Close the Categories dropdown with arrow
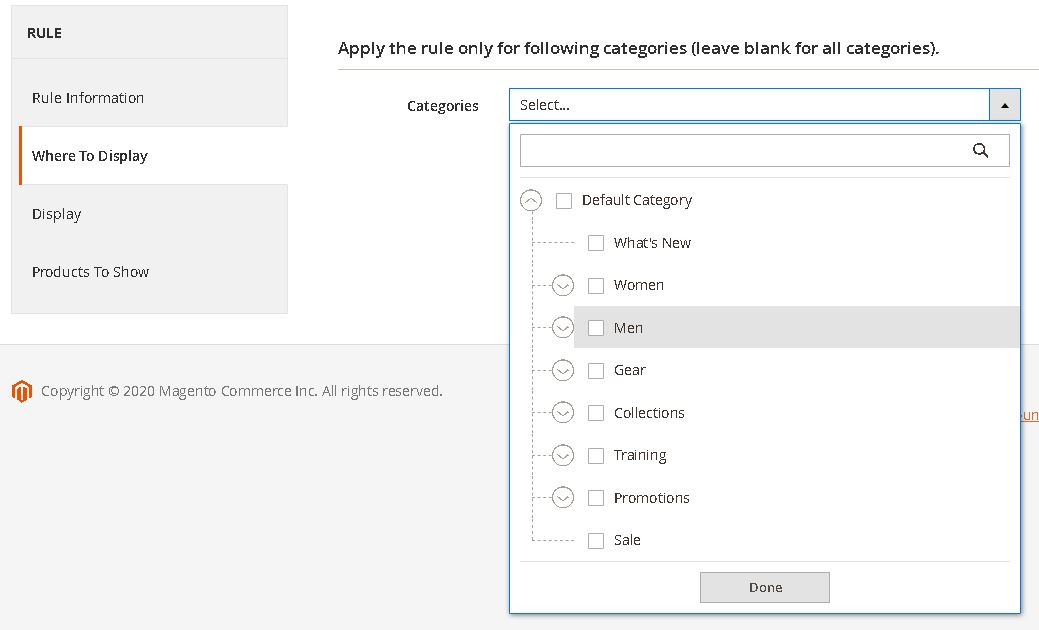The height and width of the screenshot is (630, 1039). tap(1004, 105)
